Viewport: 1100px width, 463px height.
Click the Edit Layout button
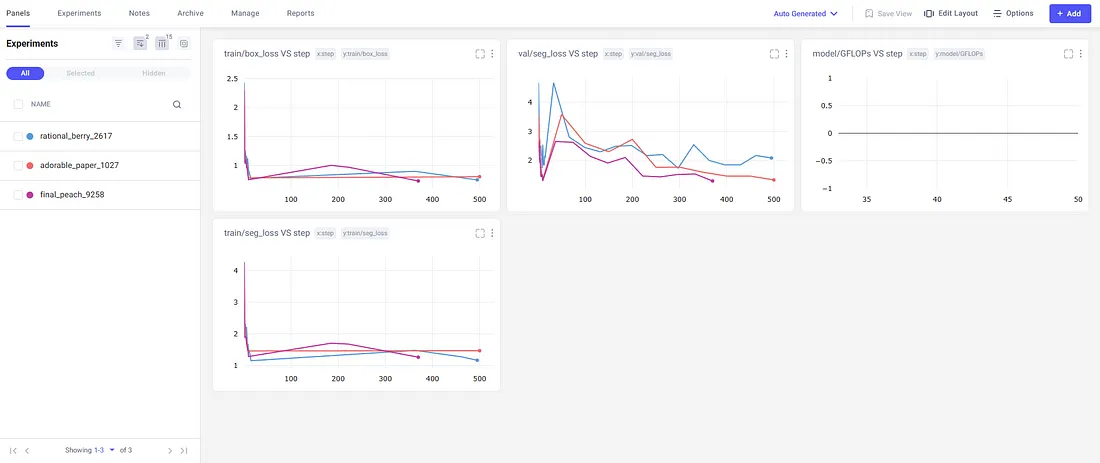coord(951,13)
